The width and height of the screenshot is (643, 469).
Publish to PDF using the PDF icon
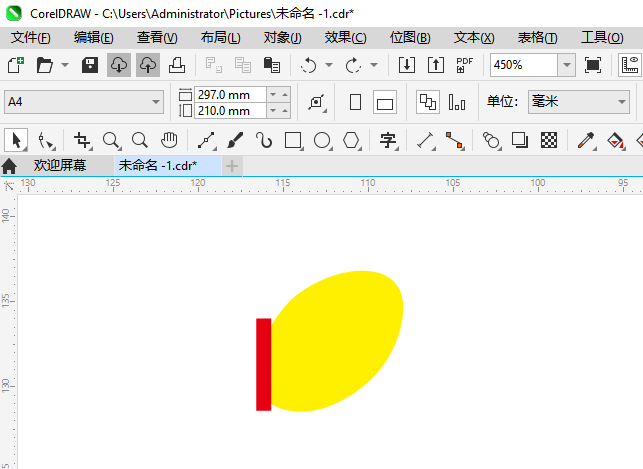tap(464, 65)
